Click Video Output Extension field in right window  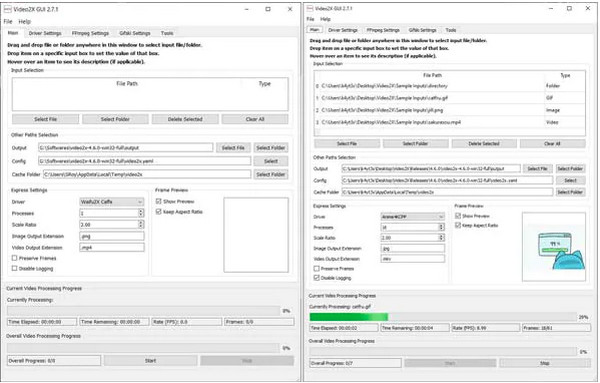(413, 259)
